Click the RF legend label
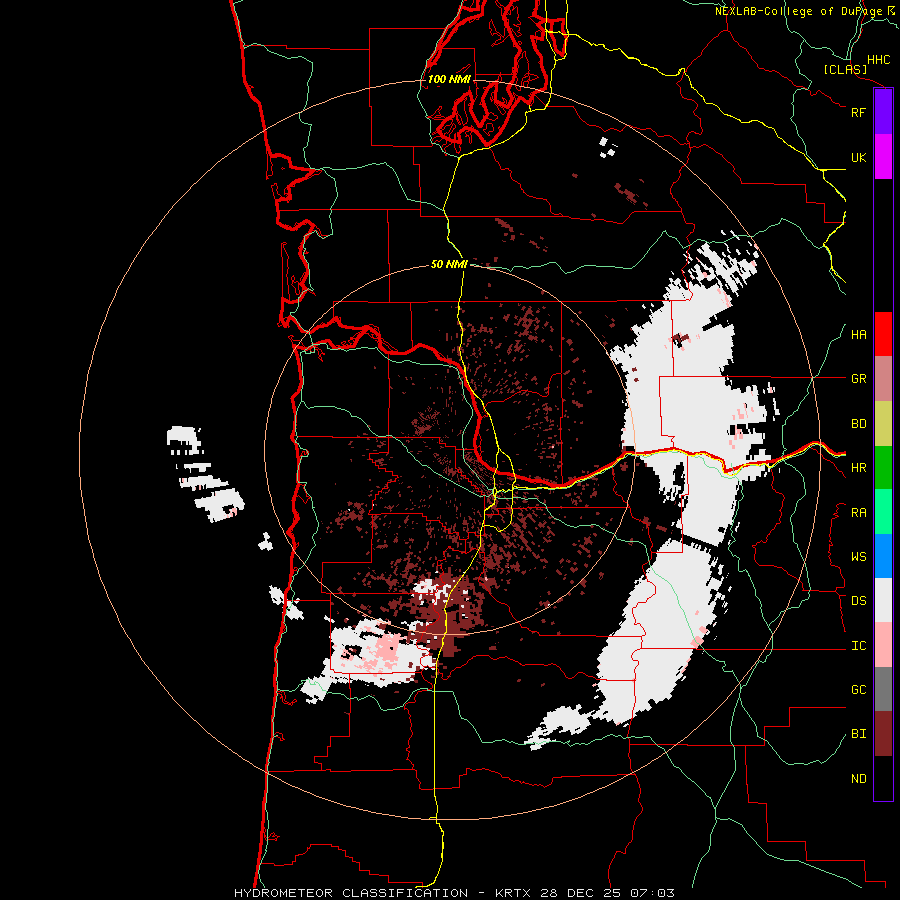The image size is (900, 900). click(x=859, y=112)
